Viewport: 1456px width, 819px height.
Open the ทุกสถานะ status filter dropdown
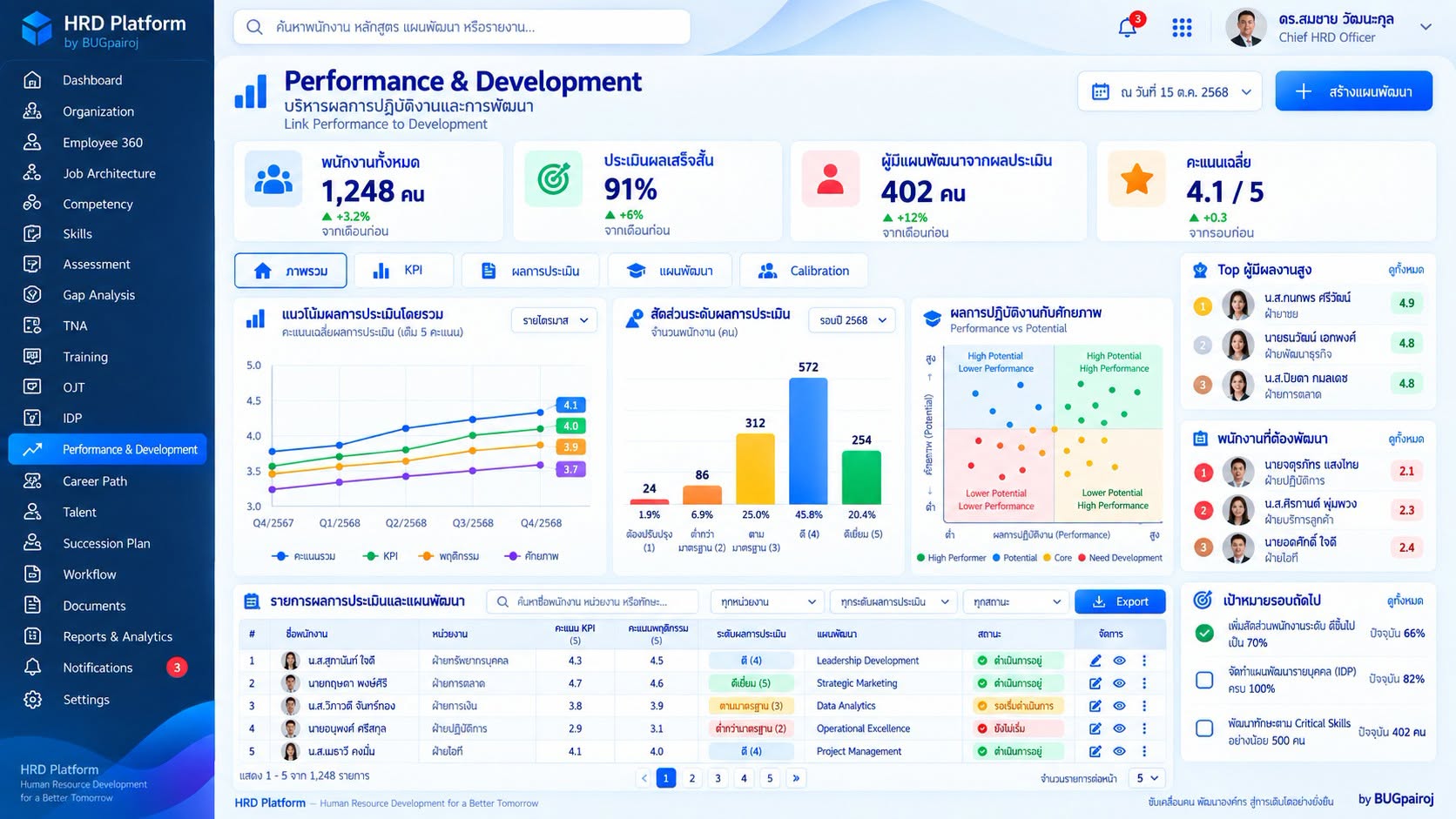(1017, 601)
